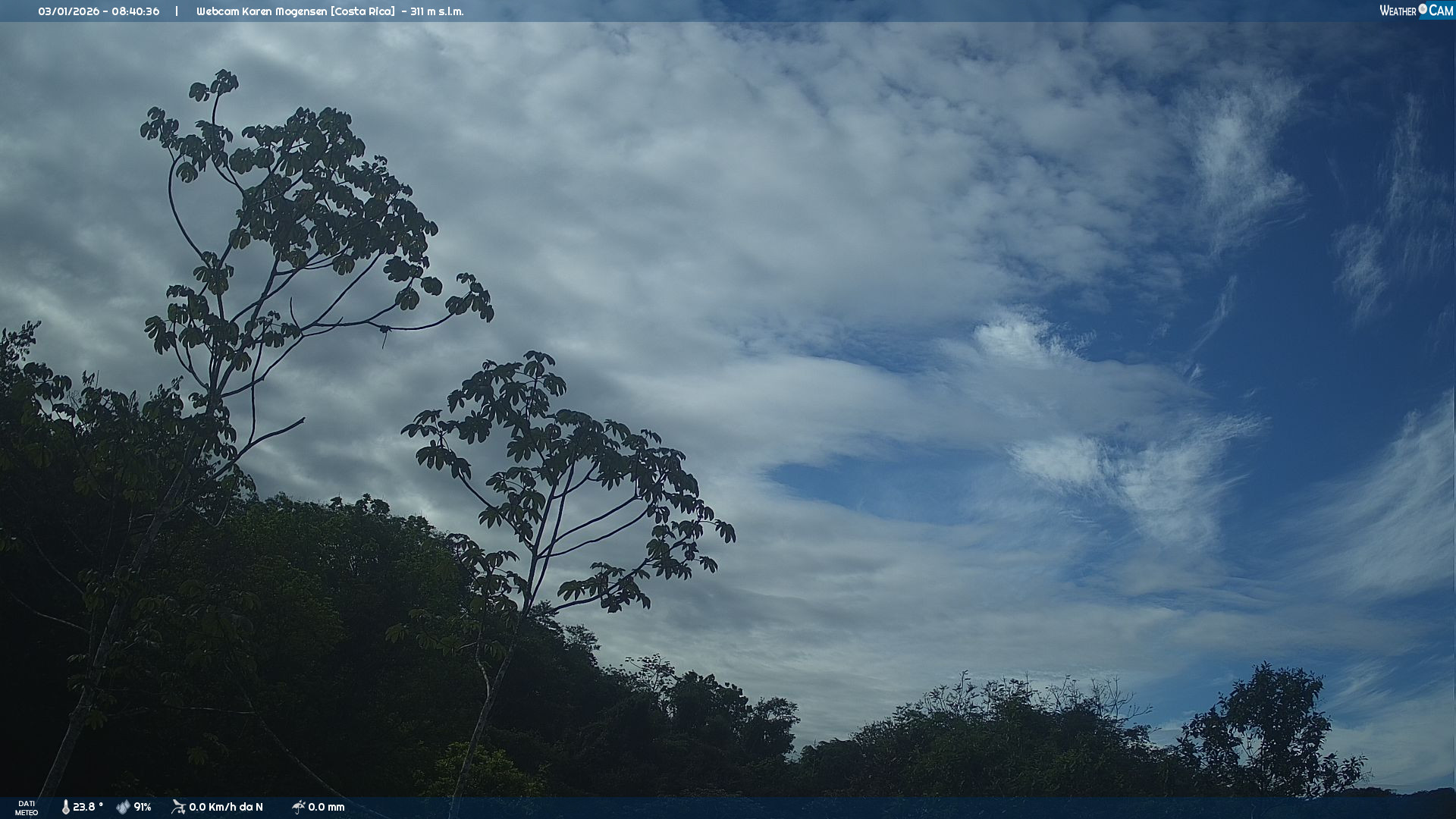This screenshot has height=819, width=1456.
Task: Click the vertical separator after the timestamp
Action: (x=177, y=11)
